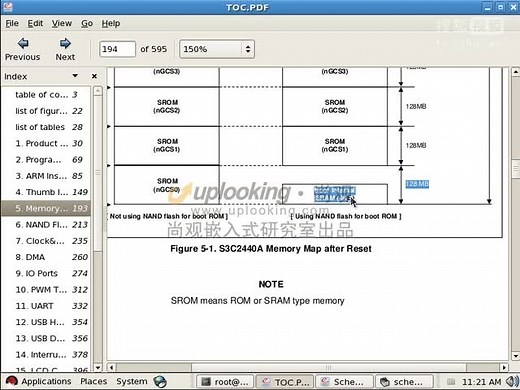
Task: Jump to '8. DMA' chapter
Action: pyautogui.click(x=46, y=257)
